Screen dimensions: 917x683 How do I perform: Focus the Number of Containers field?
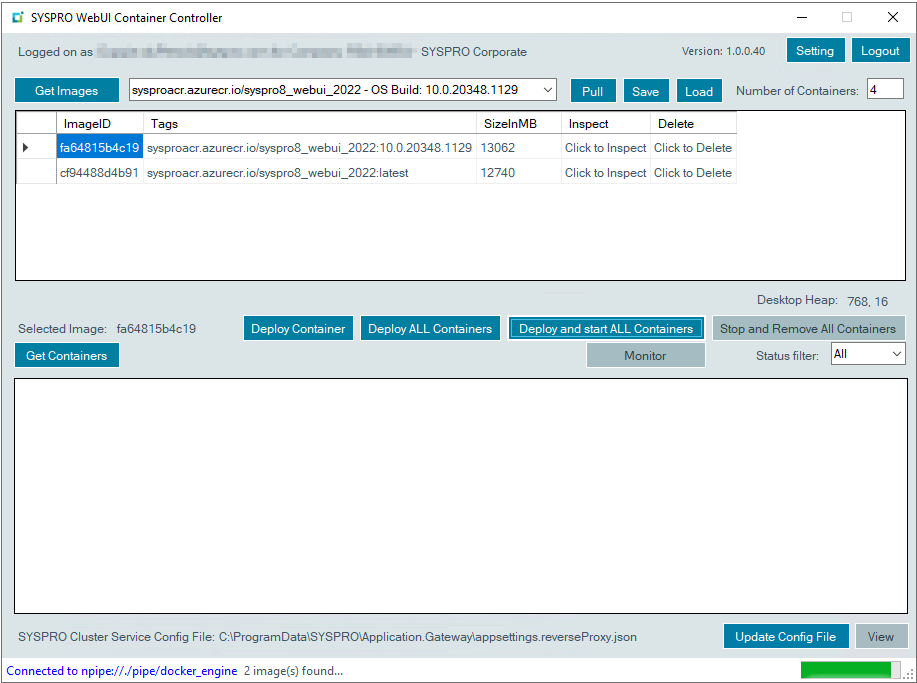pos(884,90)
